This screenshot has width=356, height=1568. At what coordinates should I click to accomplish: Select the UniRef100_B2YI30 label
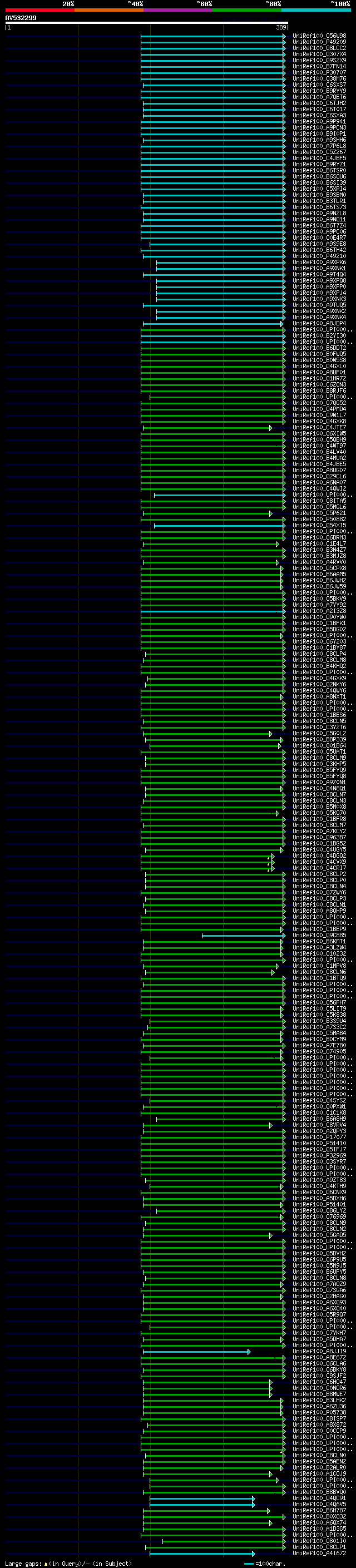(319, 336)
